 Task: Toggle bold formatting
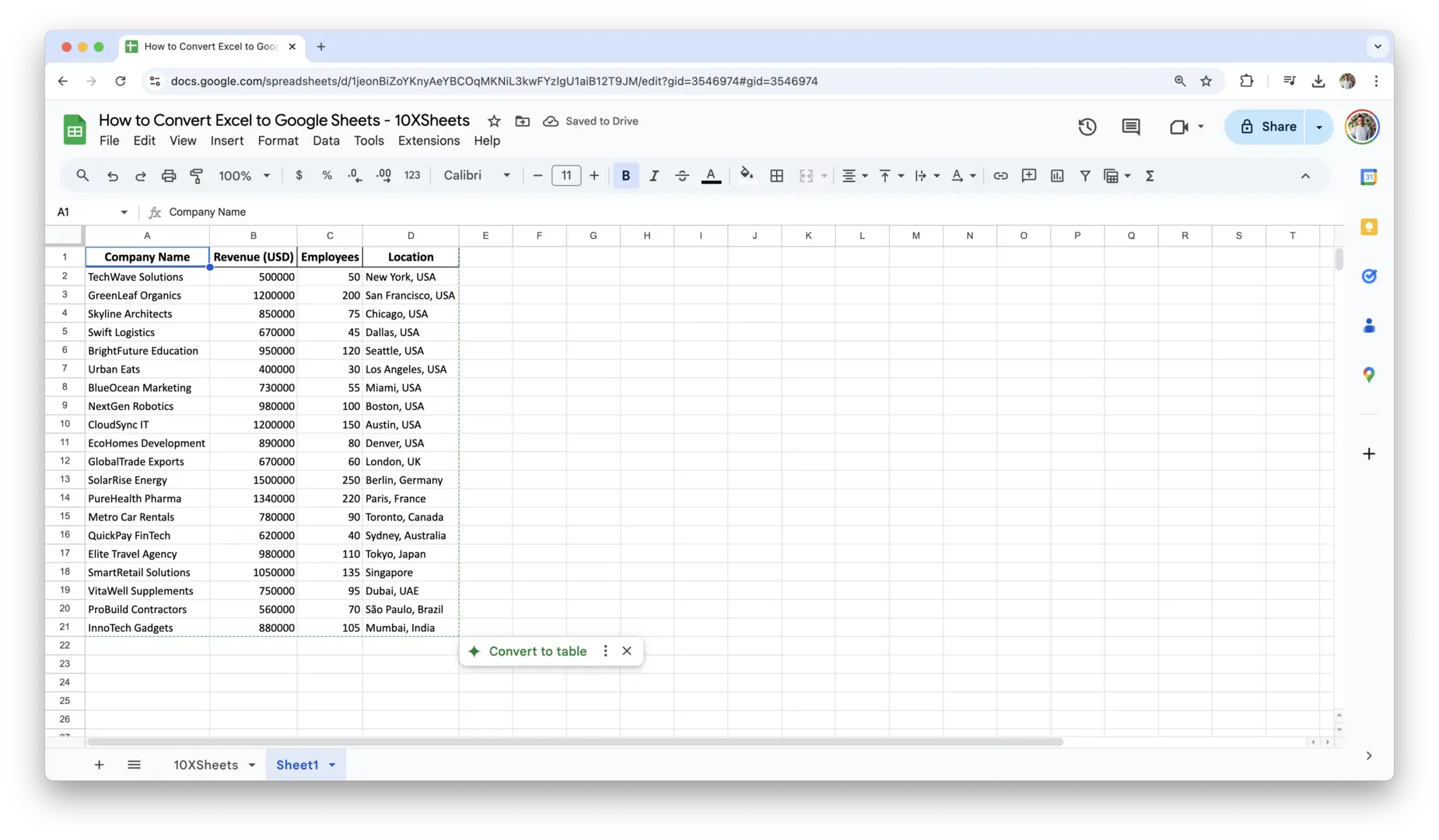pyautogui.click(x=625, y=176)
